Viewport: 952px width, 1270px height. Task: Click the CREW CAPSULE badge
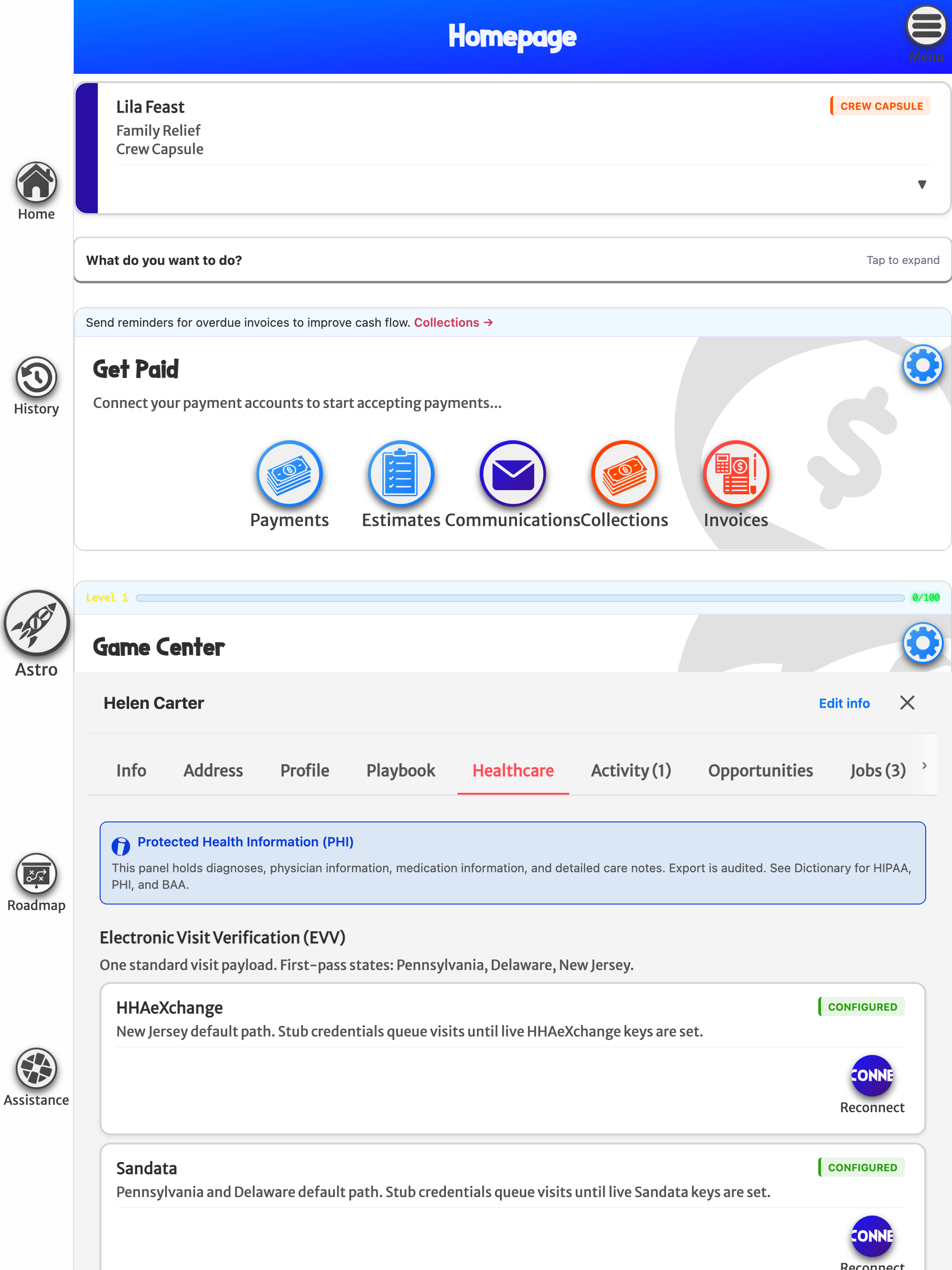point(880,106)
